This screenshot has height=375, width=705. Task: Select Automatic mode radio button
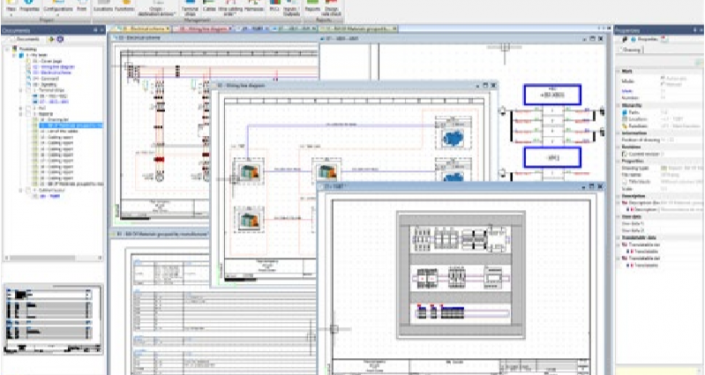663,78
